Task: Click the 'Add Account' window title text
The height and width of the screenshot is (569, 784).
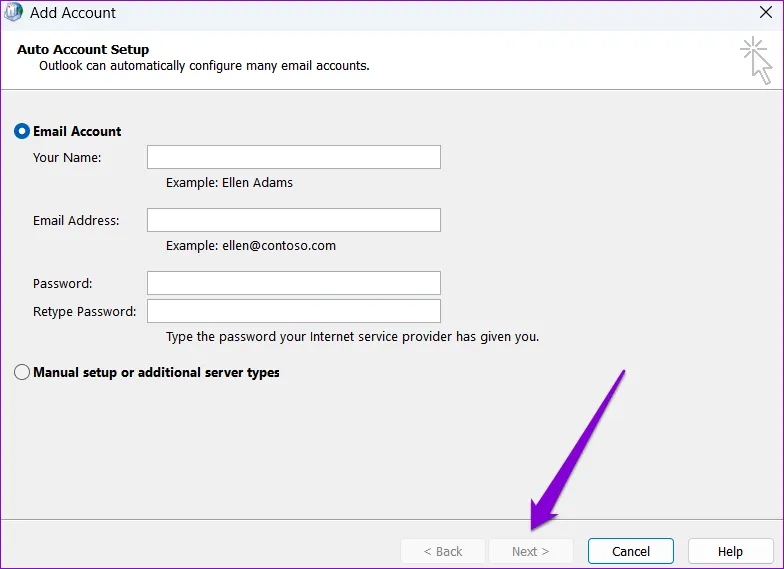Action: click(x=73, y=13)
